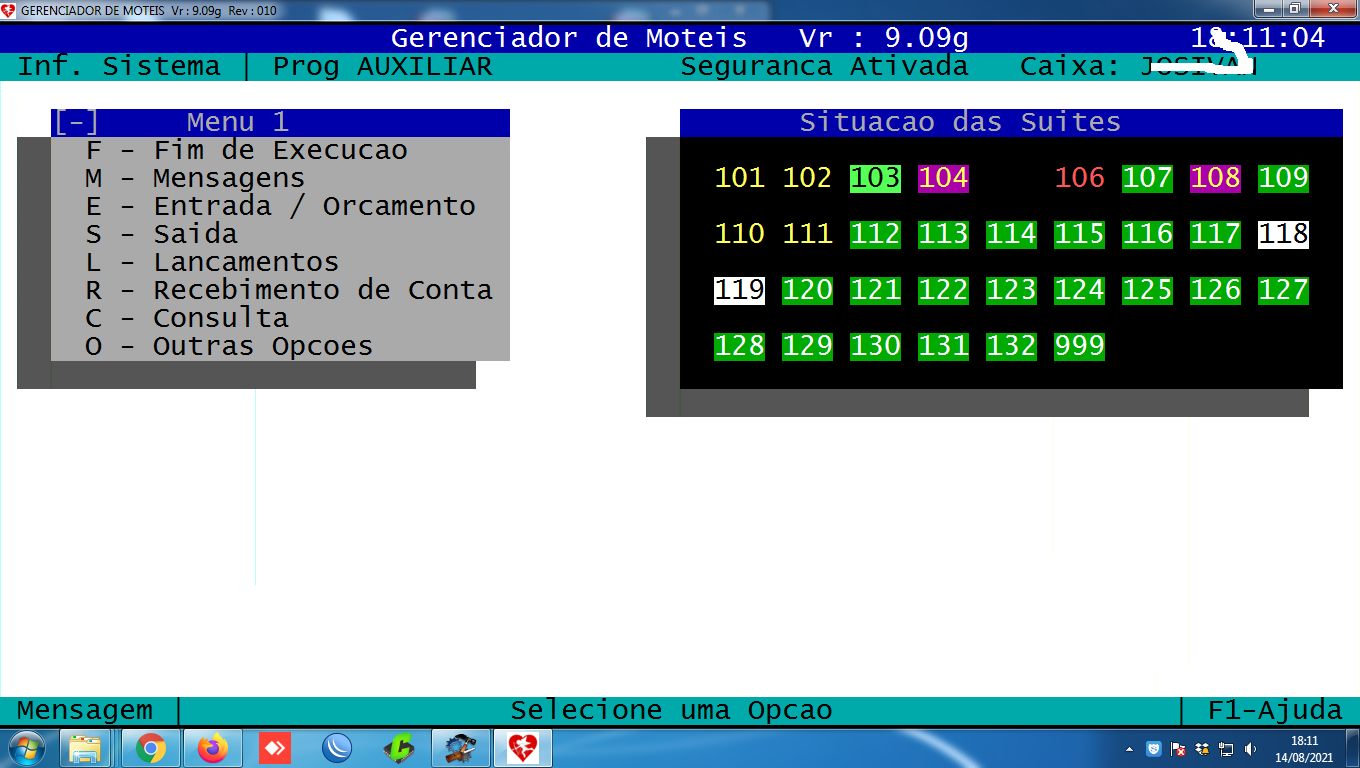This screenshot has width=1360, height=768.
Task: Open the taskbar clock and date
Action: coord(1304,749)
